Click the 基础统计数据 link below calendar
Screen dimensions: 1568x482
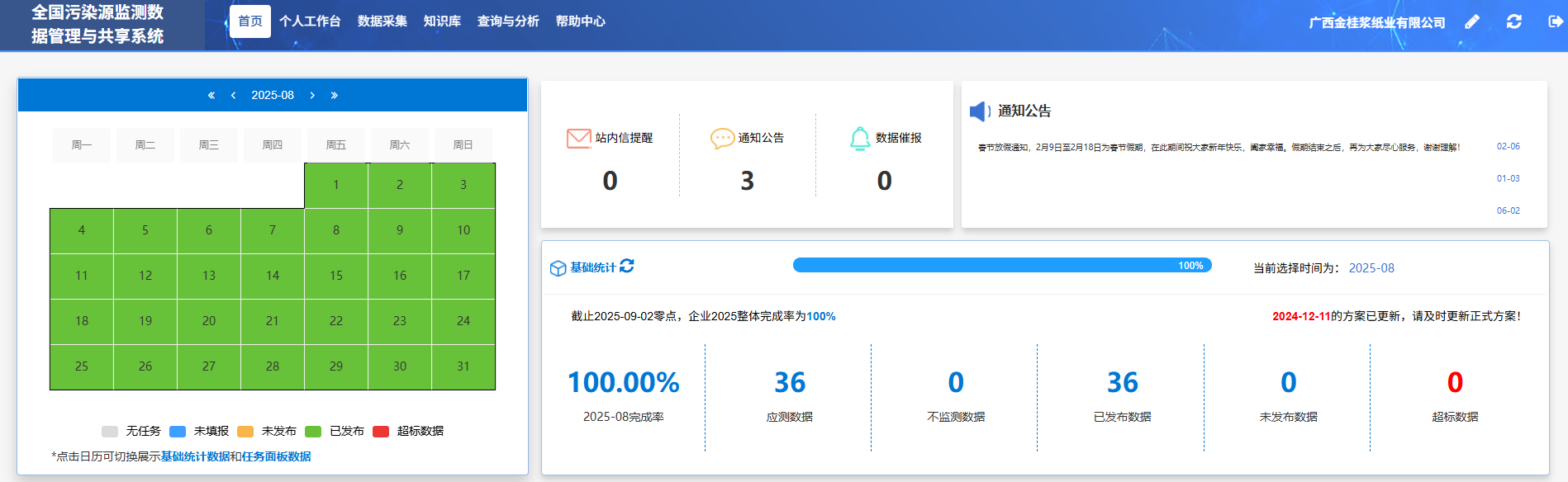195,456
